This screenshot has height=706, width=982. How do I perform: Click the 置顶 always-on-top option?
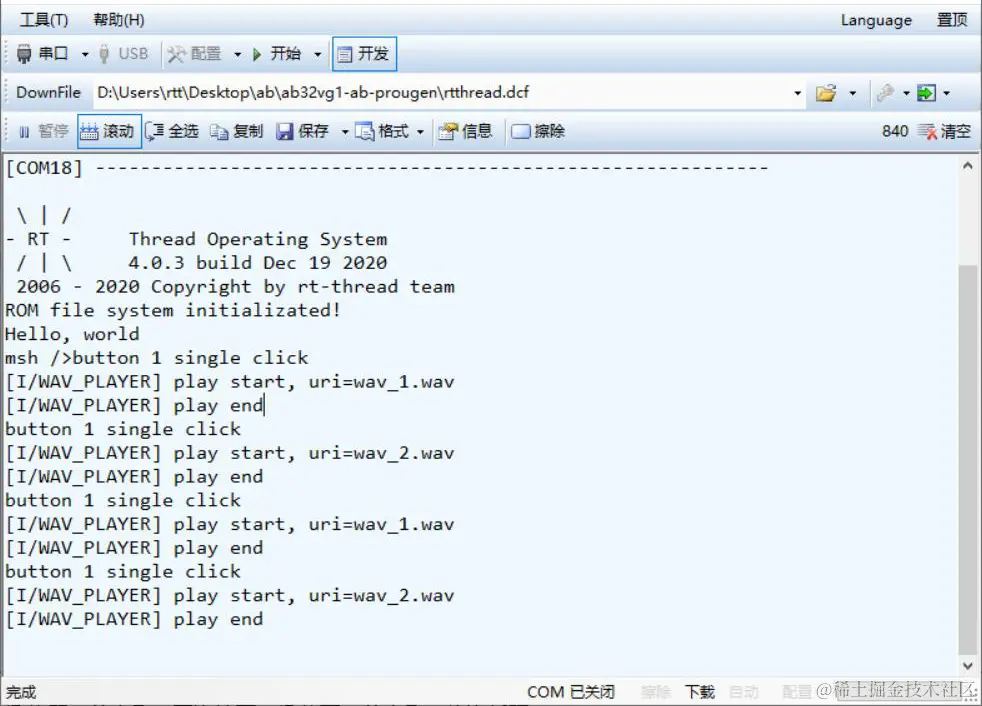tap(952, 20)
